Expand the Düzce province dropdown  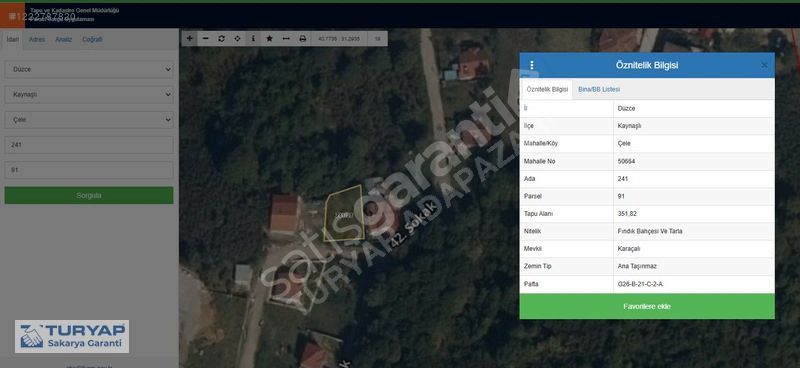(89, 69)
